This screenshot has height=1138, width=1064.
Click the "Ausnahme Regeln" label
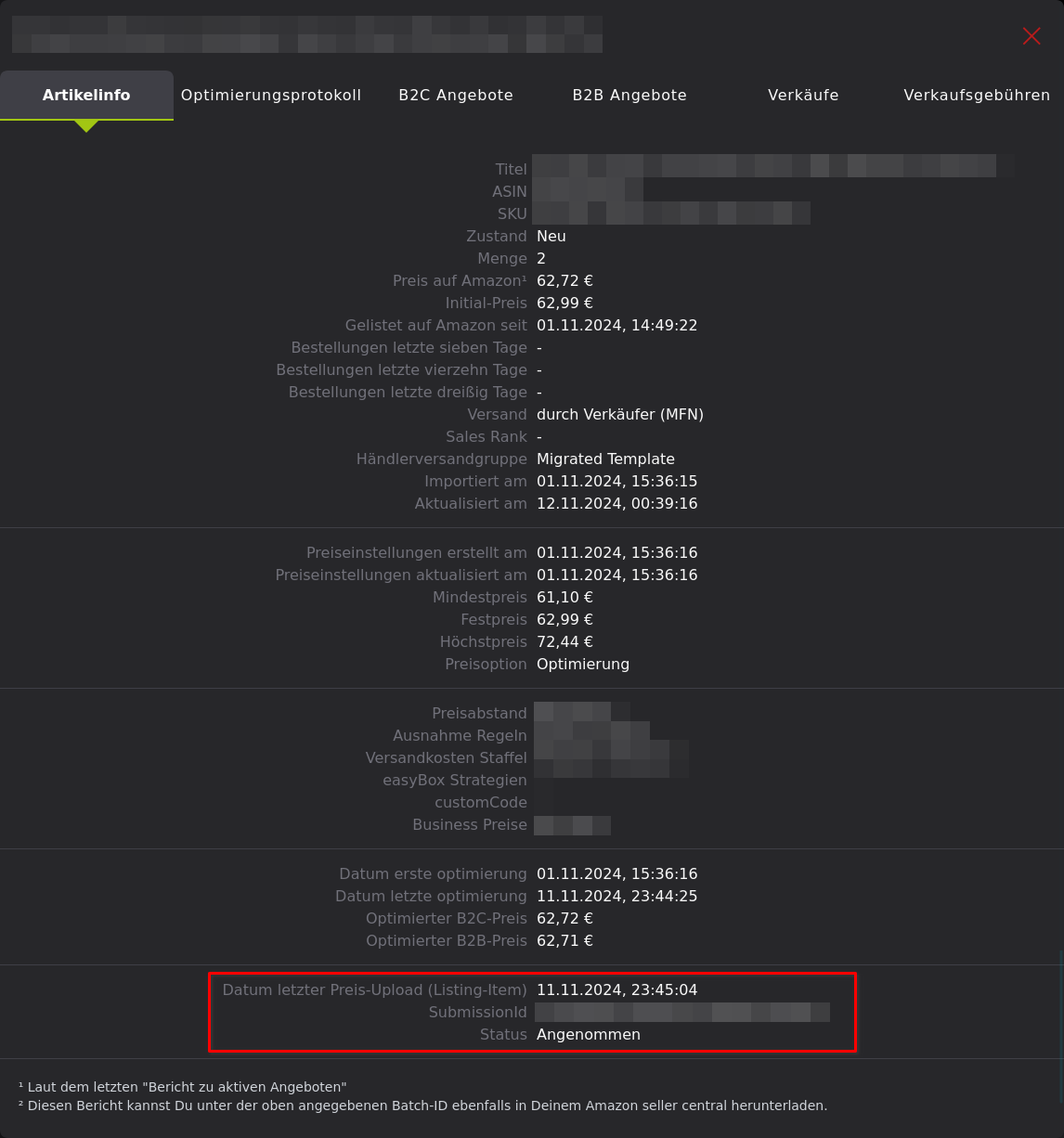point(461,735)
